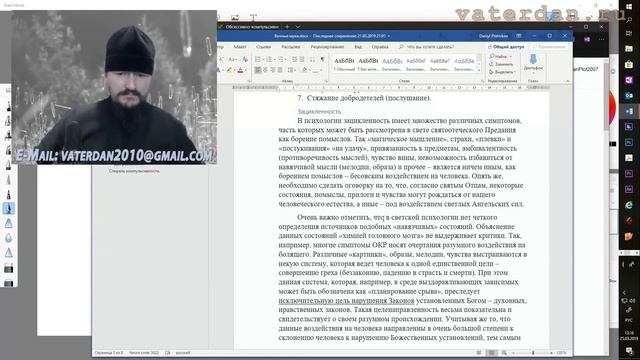The image size is (640, 360).
Task: Click the SketchBook text tool (T)
Action: [x=253, y=17]
